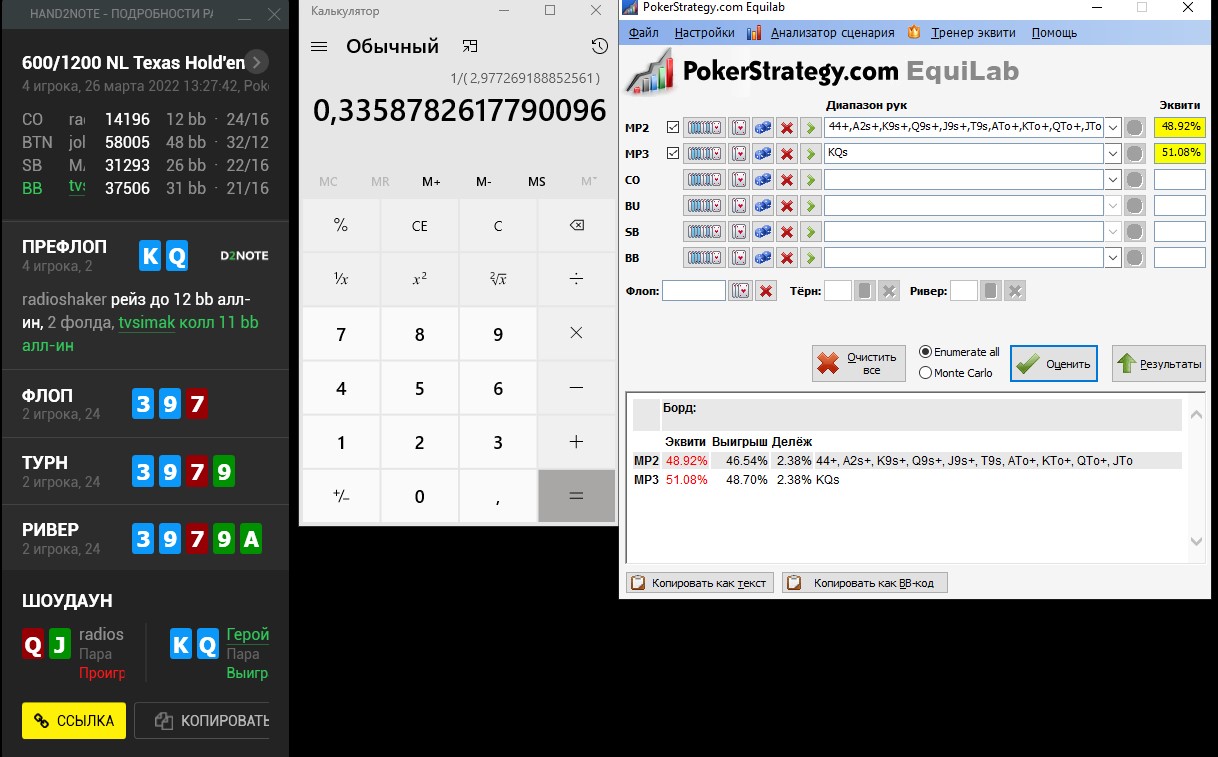This screenshot has width=1218, height=757.
Task: Toggle Calculator keep-on-top mode icon
Action: click(470, 47)
